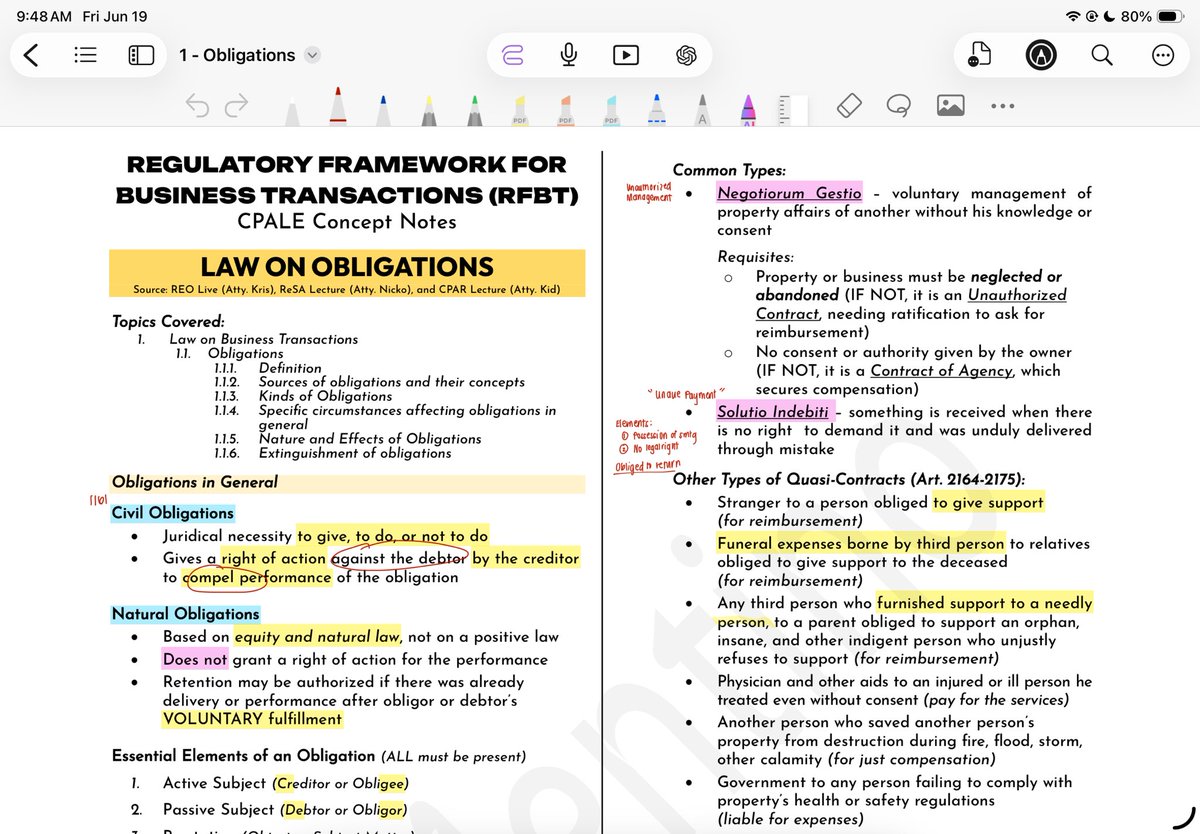1200x834 pixels.
Task: Tap the 'Civil Obligations' blue heading
Action: coord(173,513)
